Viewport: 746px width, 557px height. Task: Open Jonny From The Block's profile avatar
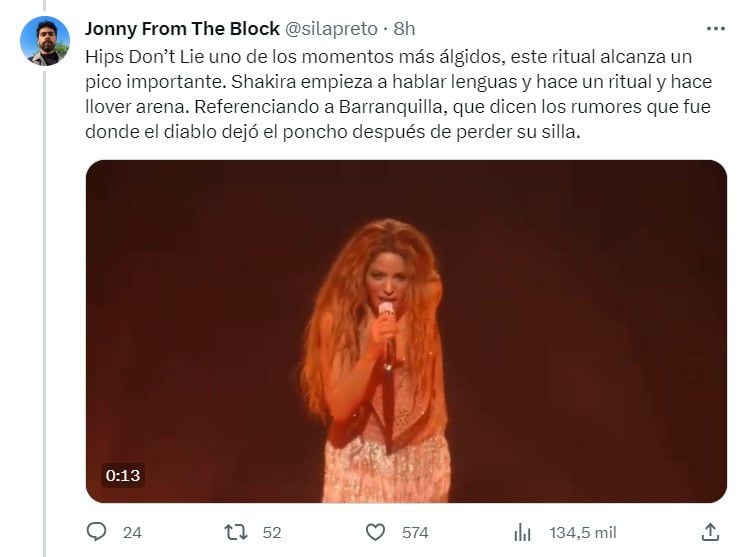click(45, 40)
